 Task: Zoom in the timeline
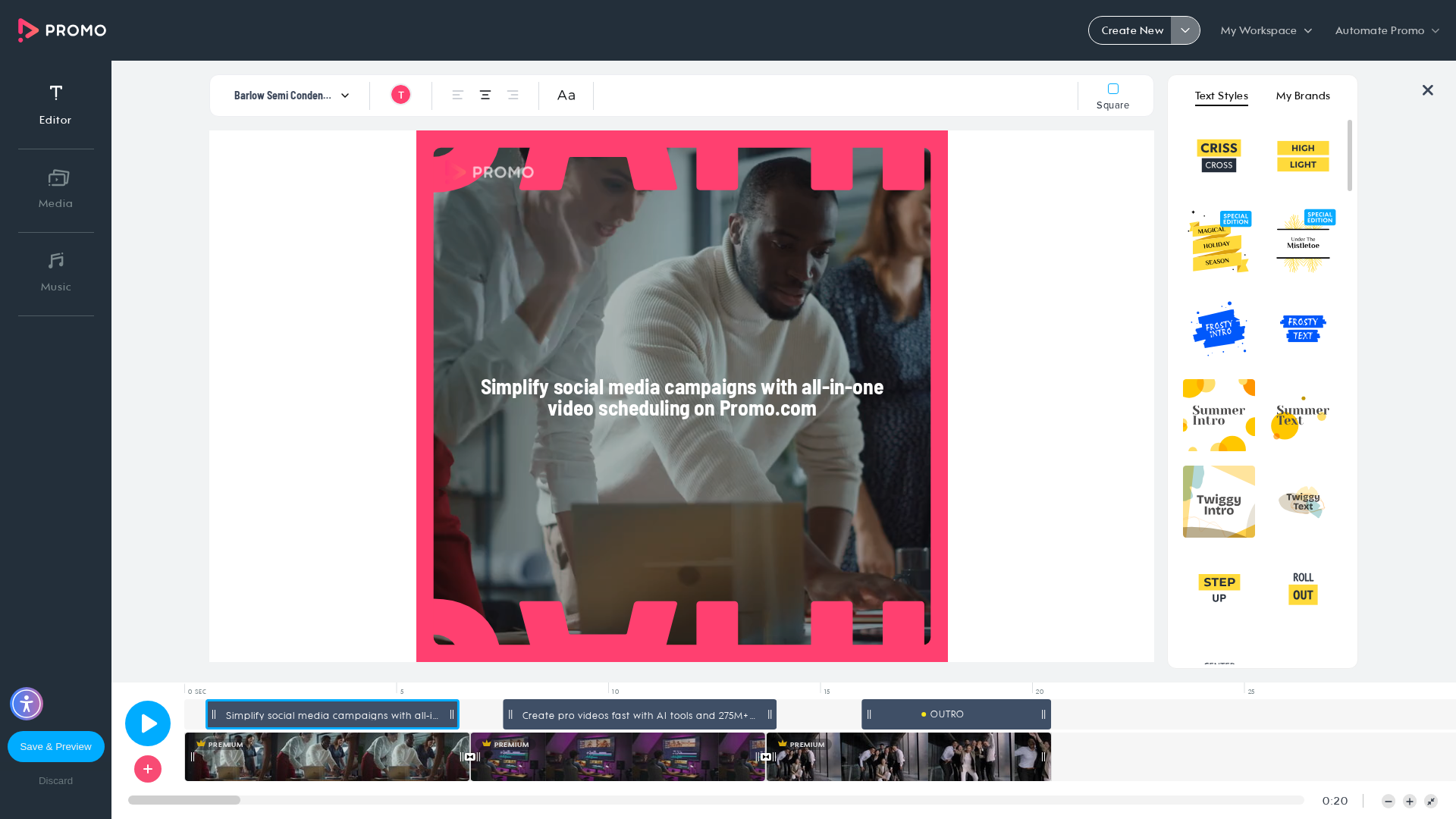coord(1410,802)
